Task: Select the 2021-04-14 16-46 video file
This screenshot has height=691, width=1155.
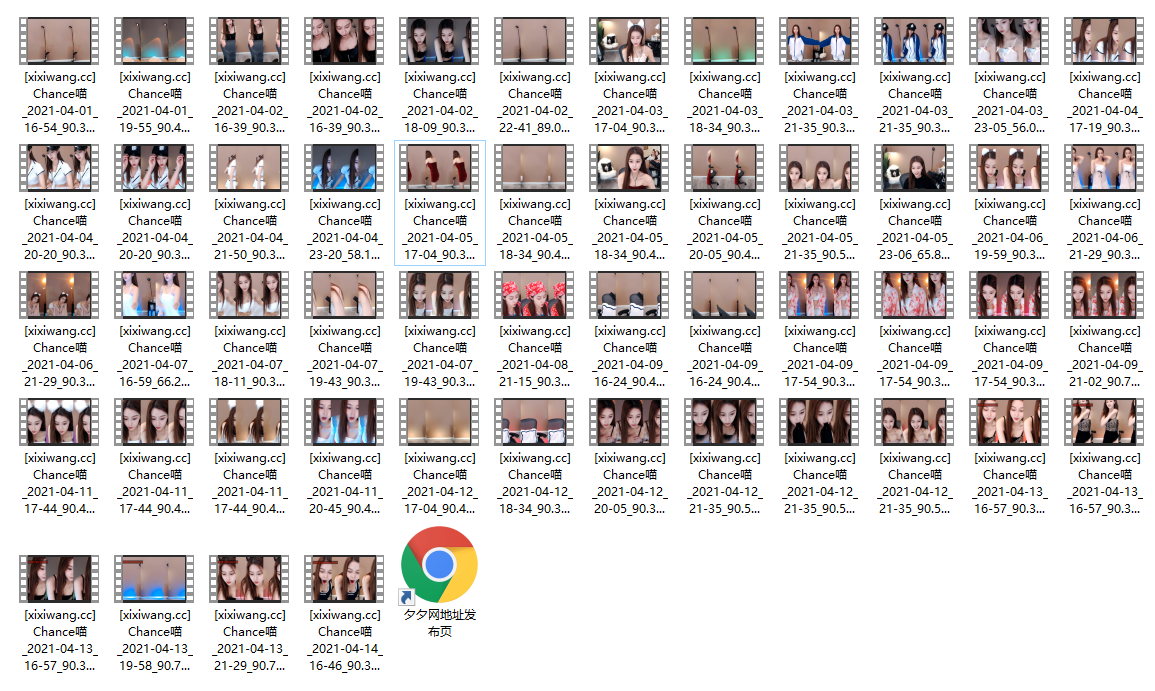Action: click(x=344, y=579)
